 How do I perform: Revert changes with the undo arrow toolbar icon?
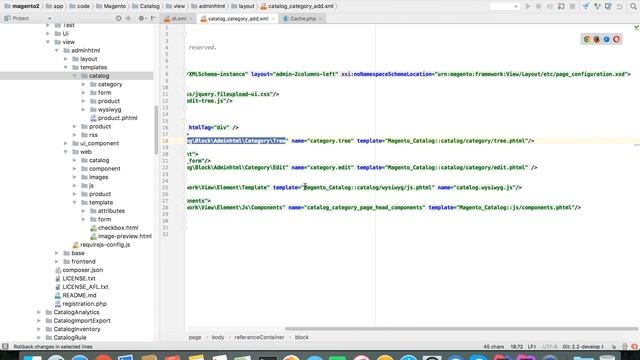[620, 6]
